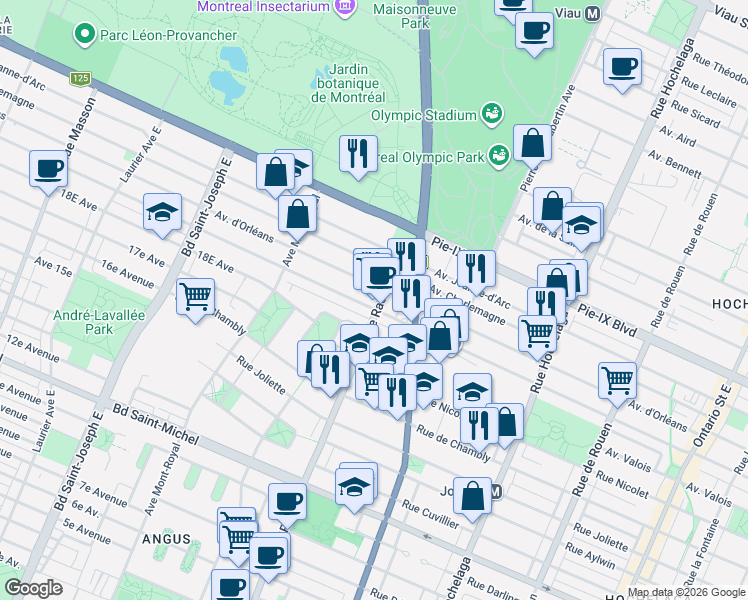Click the cafe marker at the bottom edge

coord(230,586)
